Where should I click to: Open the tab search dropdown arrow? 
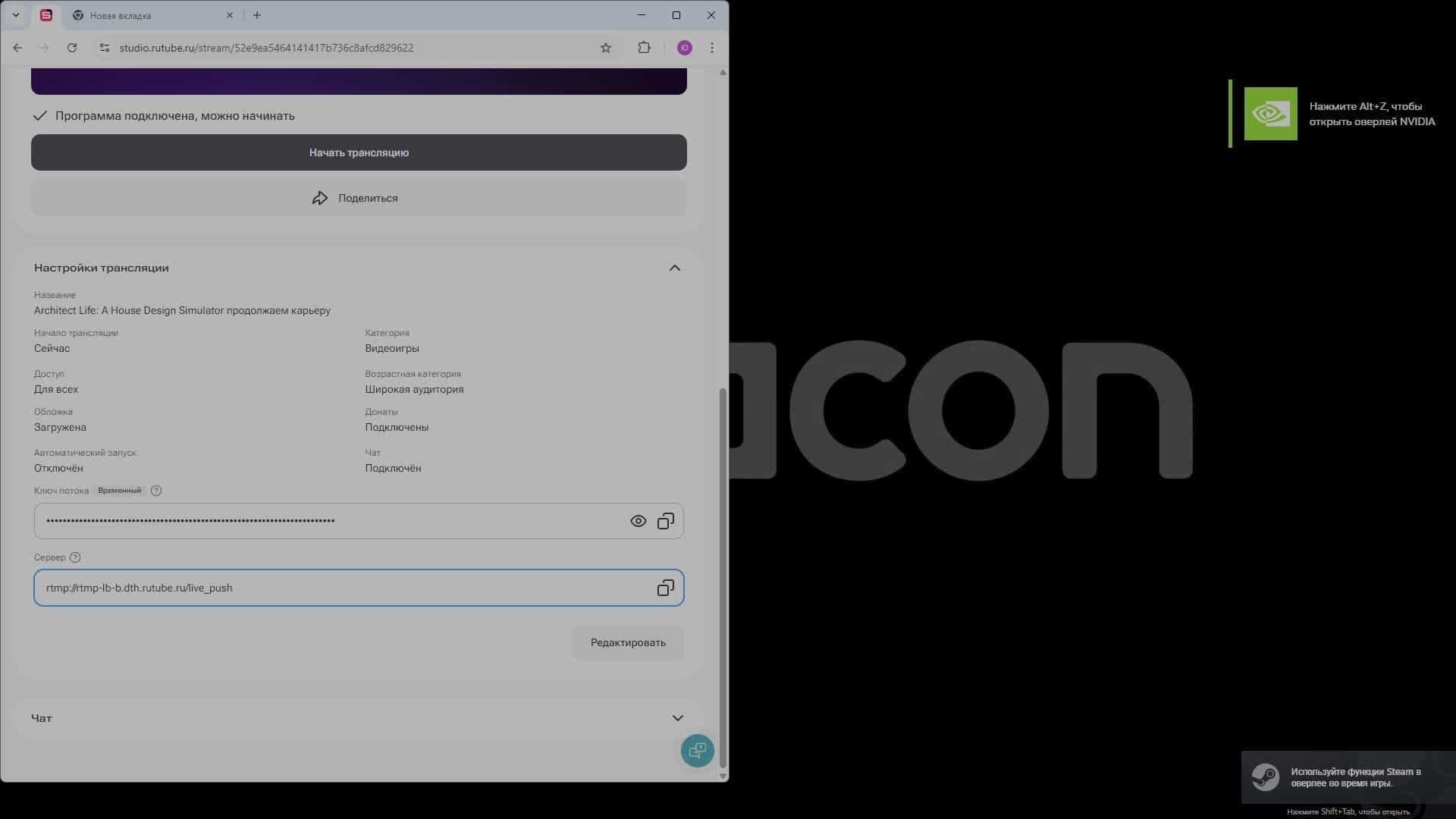(x=16, y=15)
